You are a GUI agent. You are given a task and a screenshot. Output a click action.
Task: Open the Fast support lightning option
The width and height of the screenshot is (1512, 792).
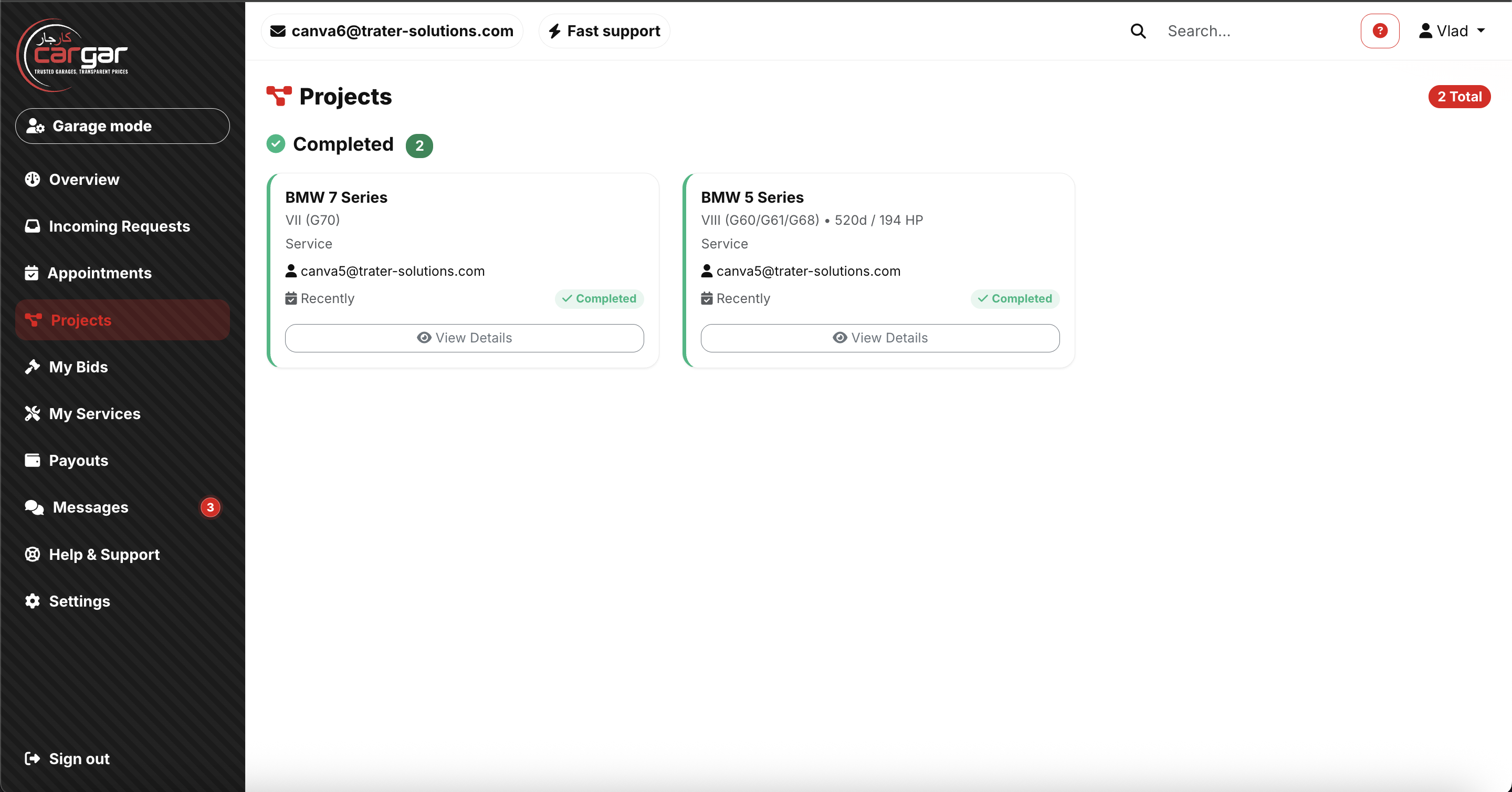(x=603, y=30)
